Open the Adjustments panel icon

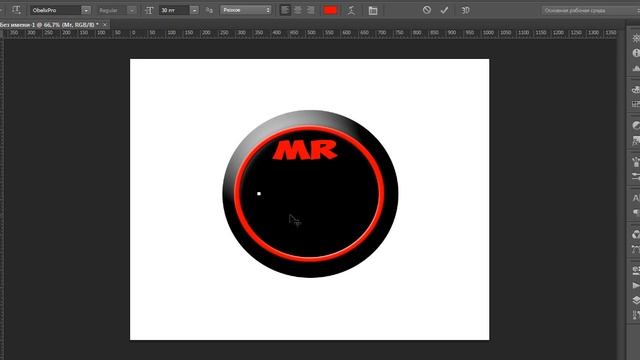(636, 125)
